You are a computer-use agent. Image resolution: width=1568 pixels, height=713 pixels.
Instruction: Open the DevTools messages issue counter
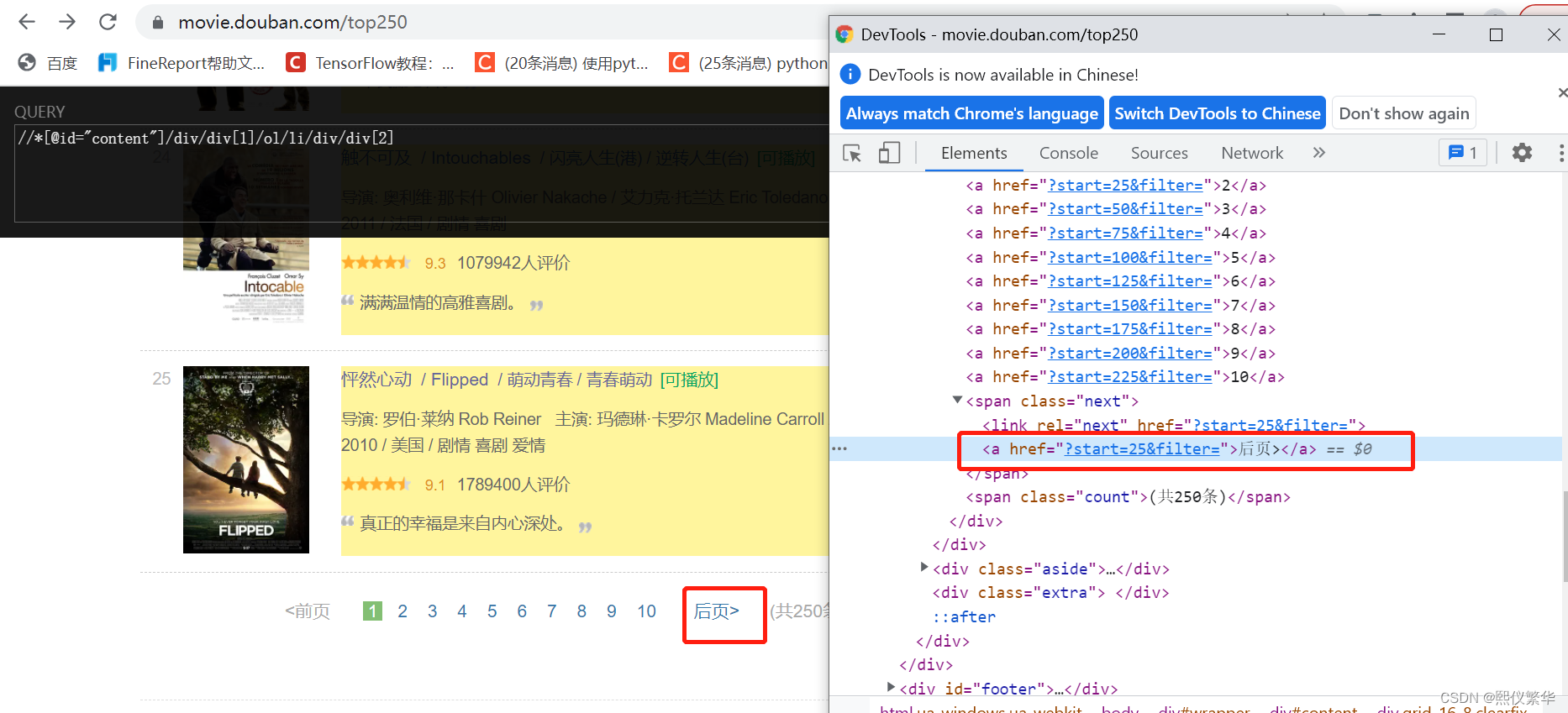[1463, 153]
